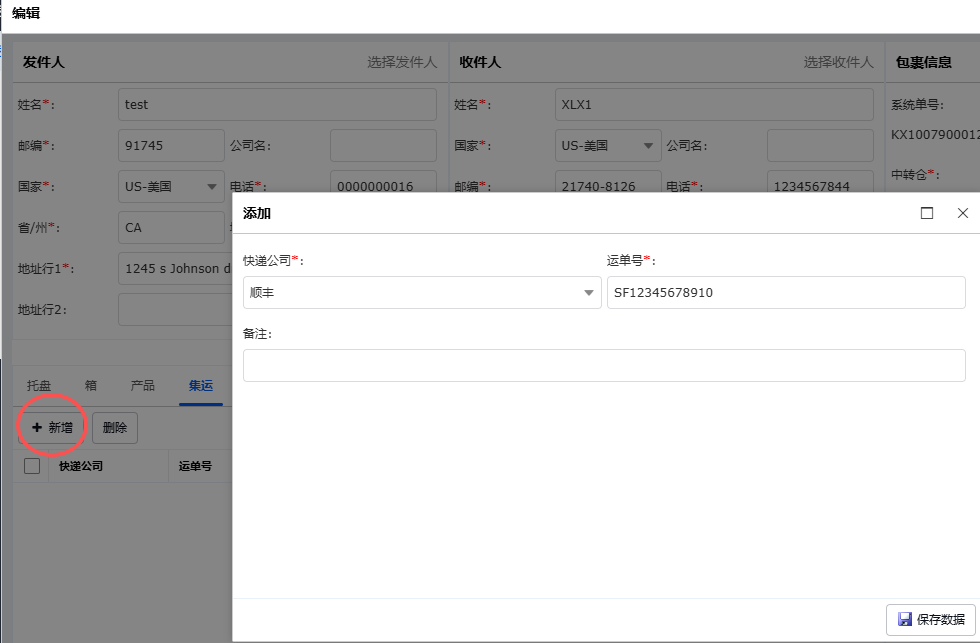Viewport: 980px width, 643px height.
Task: Switch to the 托盘 tab
Action: 38,386
